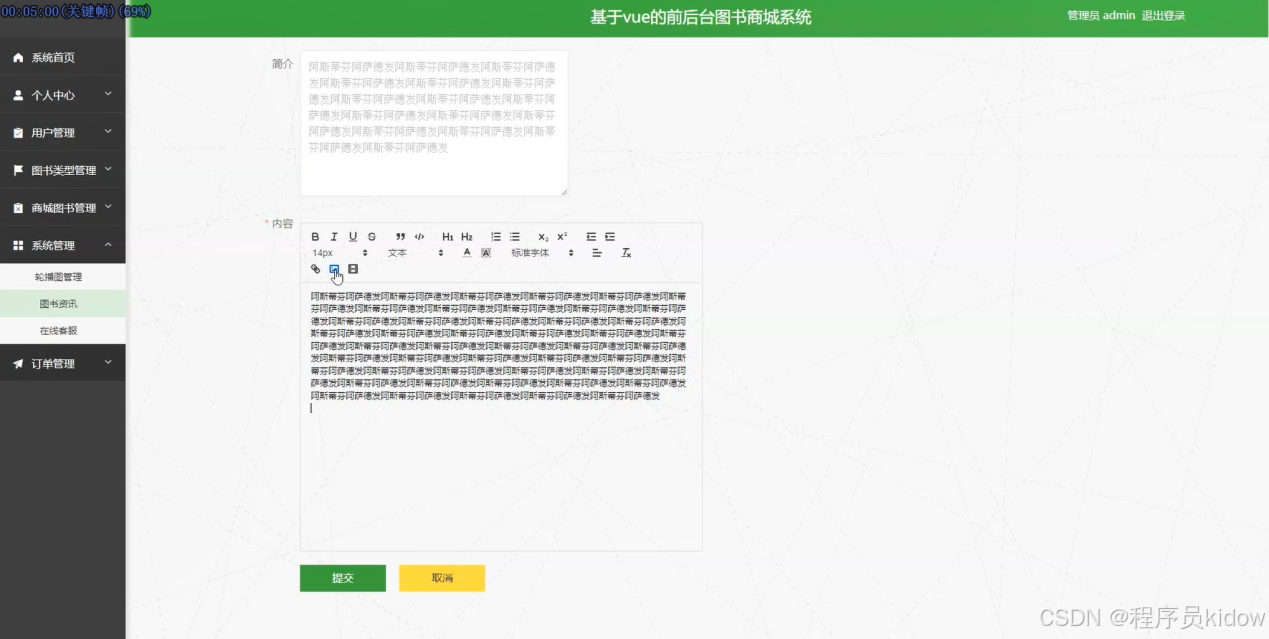The width and height of the screenshot is (1269, 639).
Task: Click the 管理员 admin label
Action: tap(1101, 16)
